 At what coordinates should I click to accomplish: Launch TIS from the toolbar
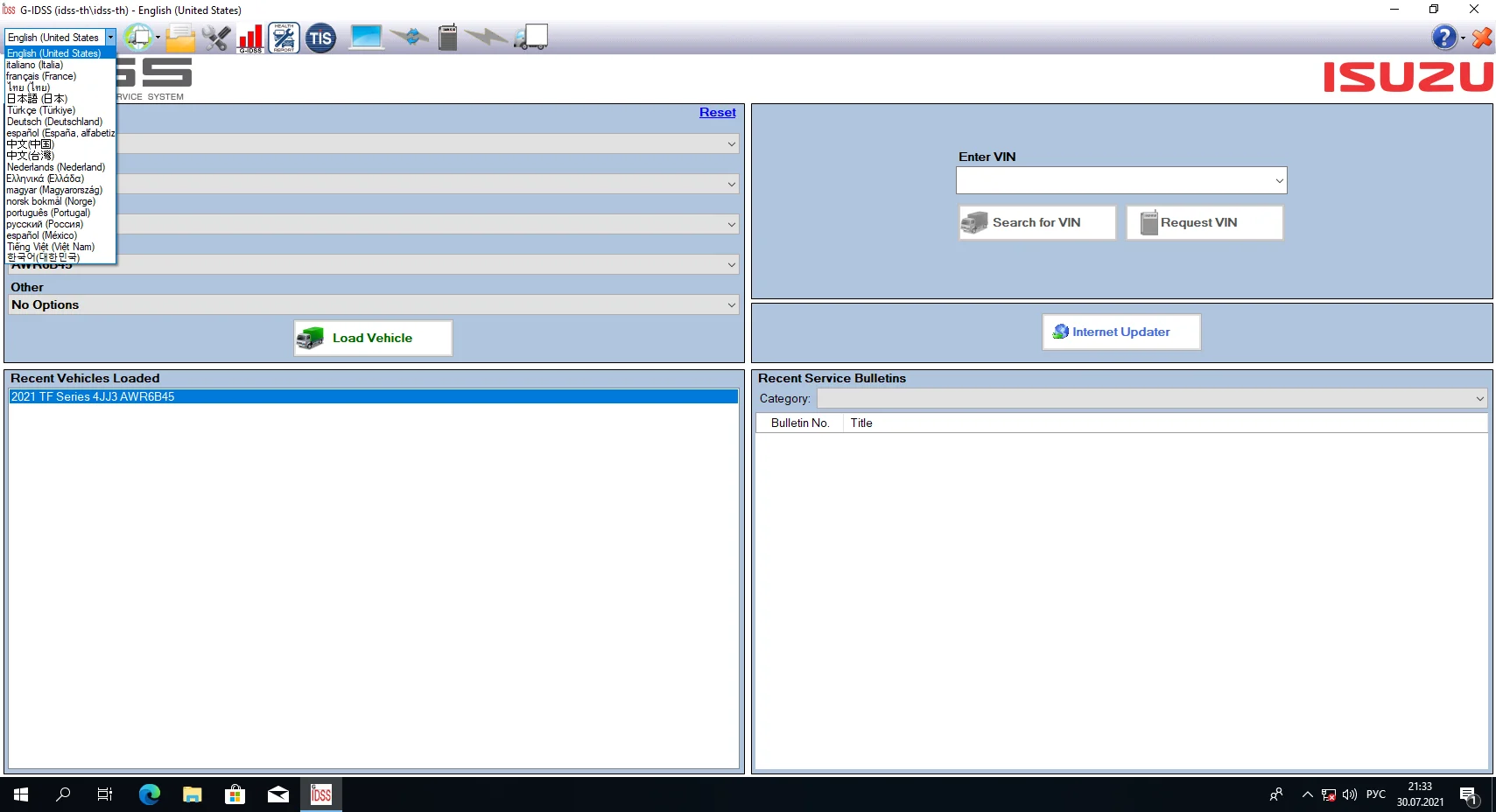pyautogui.click(x=320, y=38)
